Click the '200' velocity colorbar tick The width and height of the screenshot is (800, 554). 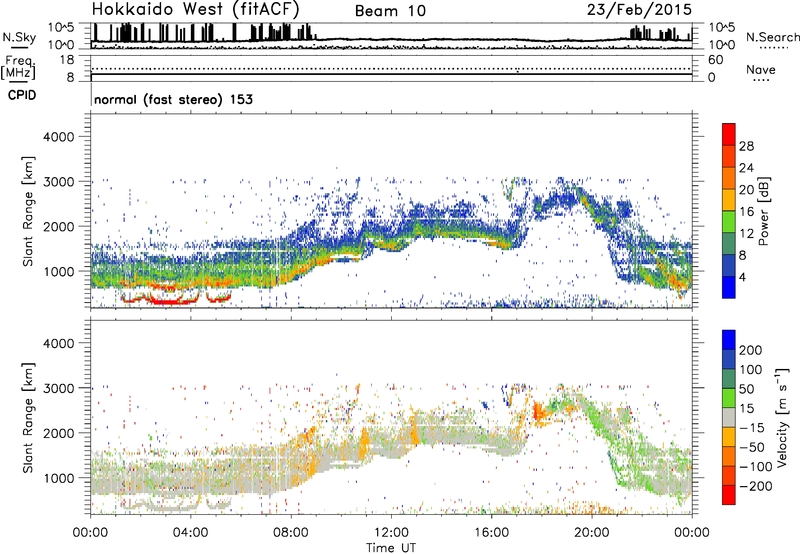pos(751,350)
